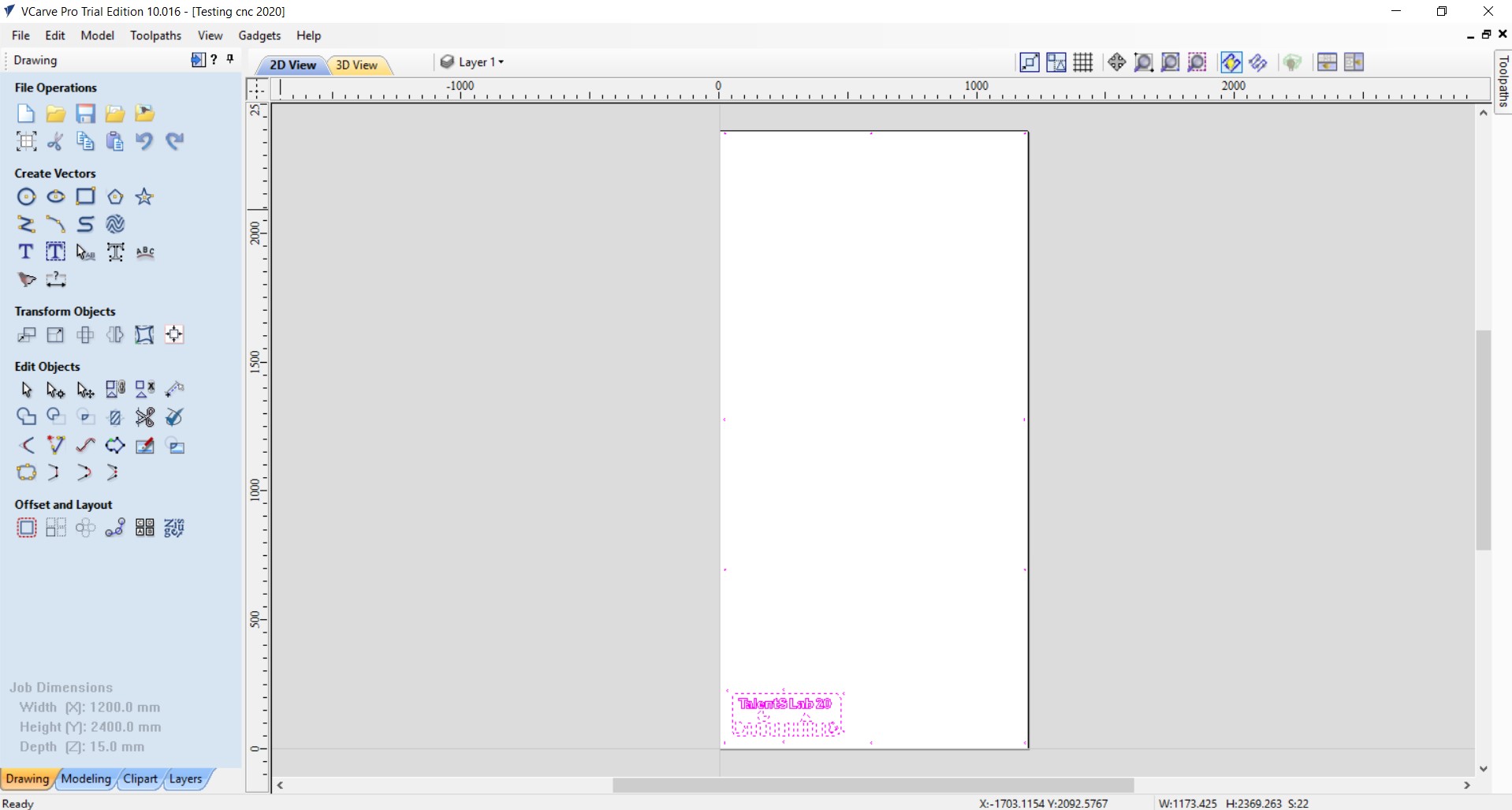1512x810 pixels.
Task: Open the Toolpaths menu
Action: coord(155,35)
